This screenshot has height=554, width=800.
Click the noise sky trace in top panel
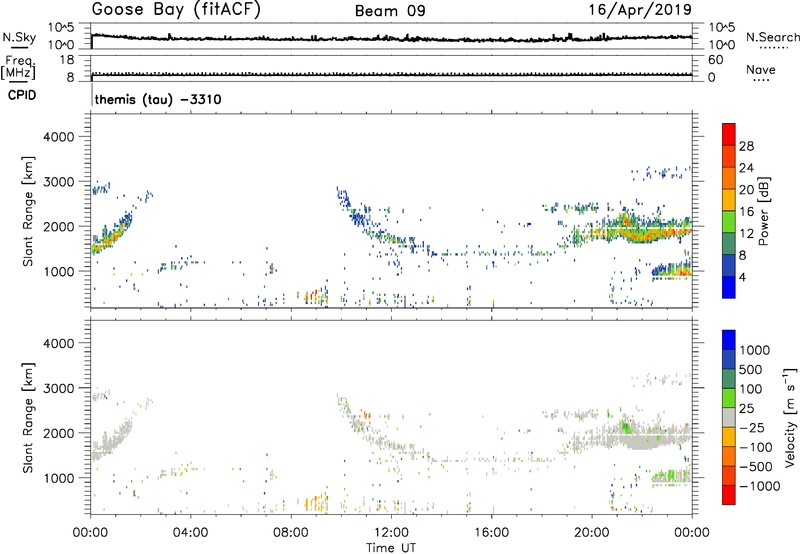click(391, 38)
